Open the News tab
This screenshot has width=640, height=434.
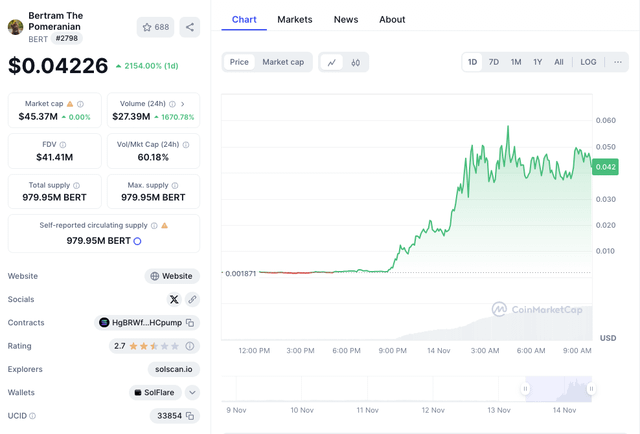point(346,19)
